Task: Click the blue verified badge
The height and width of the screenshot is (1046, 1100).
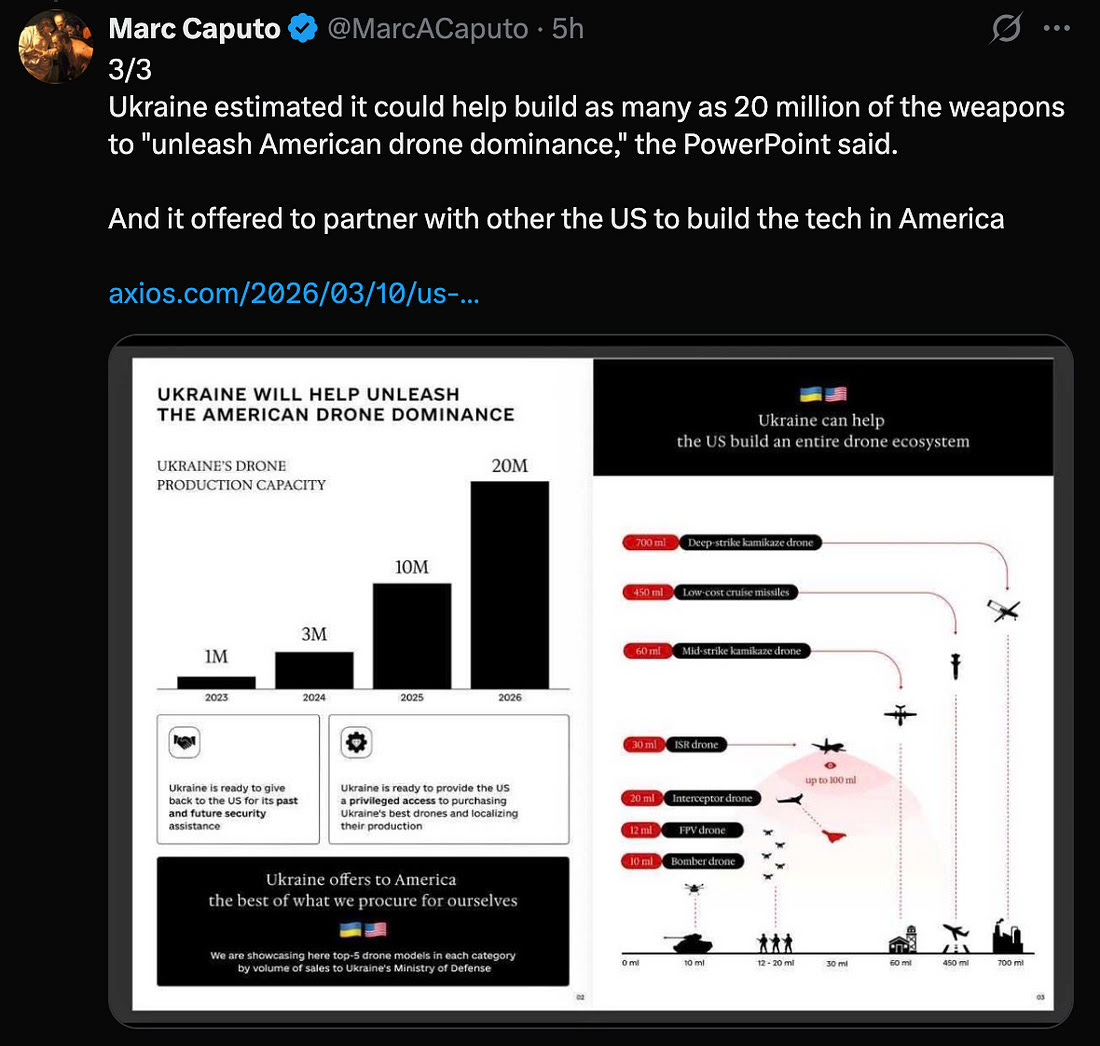Action: point(303,30)
